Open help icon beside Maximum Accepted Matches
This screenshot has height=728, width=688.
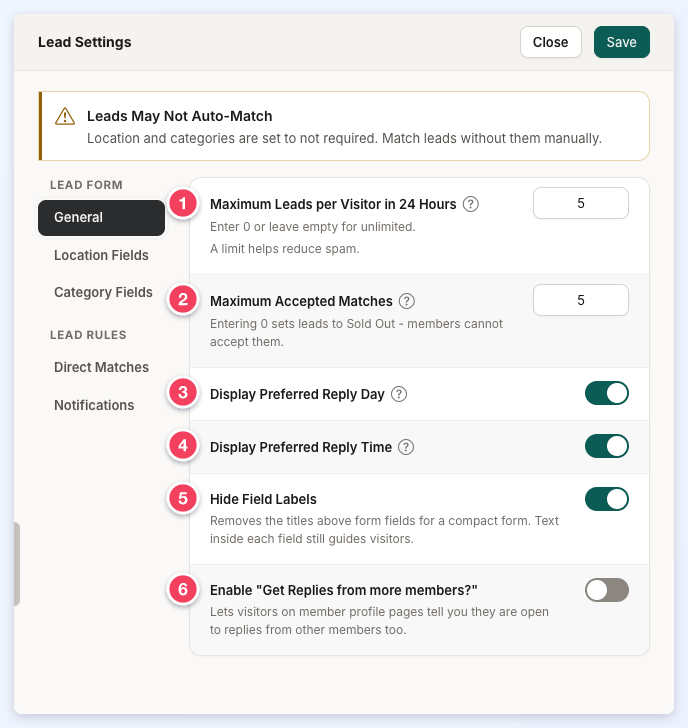407,301
